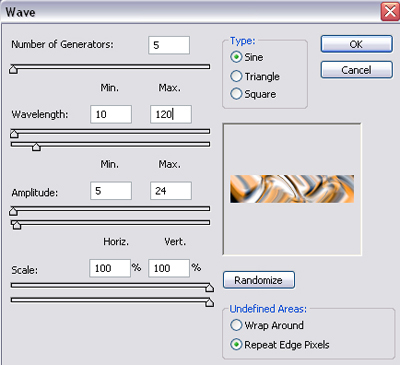The image size is (400, 365).
Task: Click the Horizontal Scale slider handle
Action: [209, 287]
